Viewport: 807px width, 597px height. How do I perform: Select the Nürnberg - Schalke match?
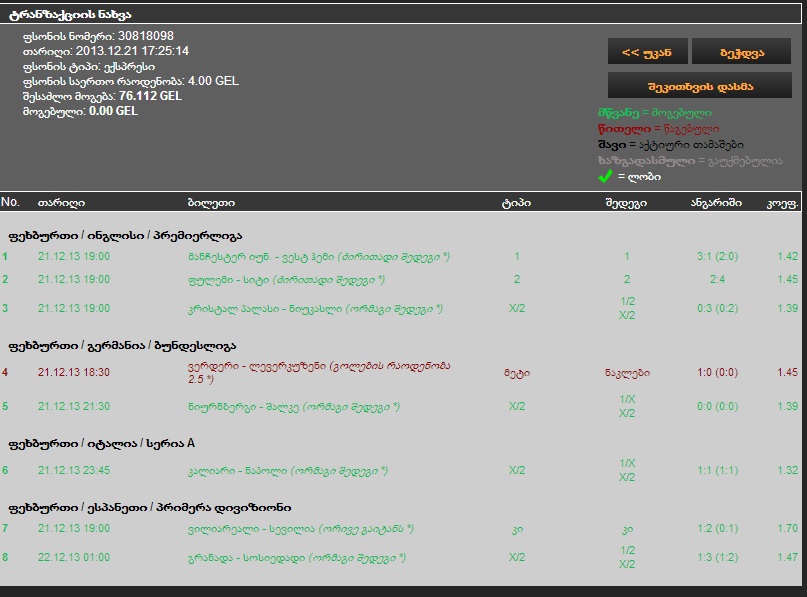[293, 407]
